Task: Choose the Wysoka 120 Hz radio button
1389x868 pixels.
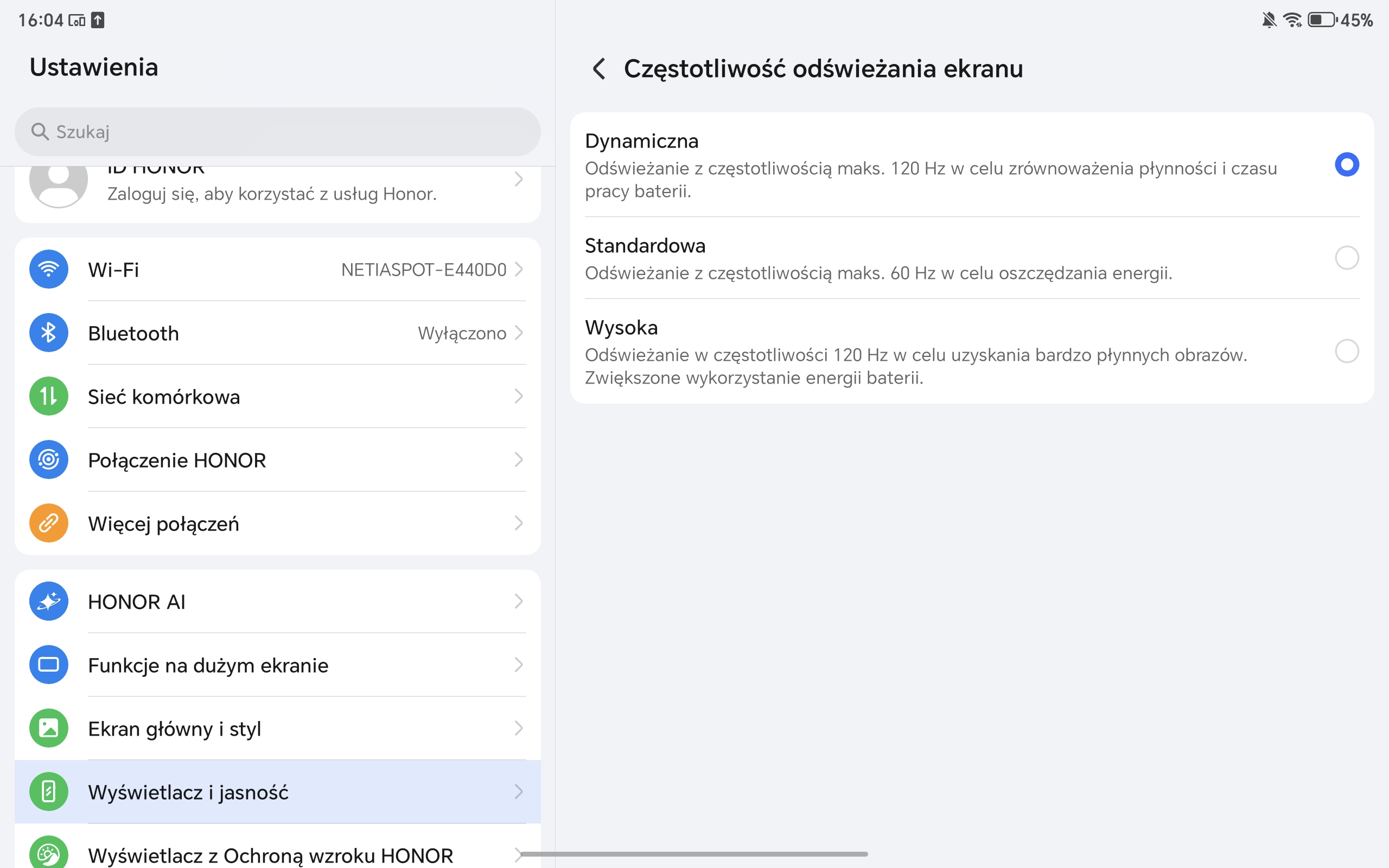Action: (x=1347, y=351)
